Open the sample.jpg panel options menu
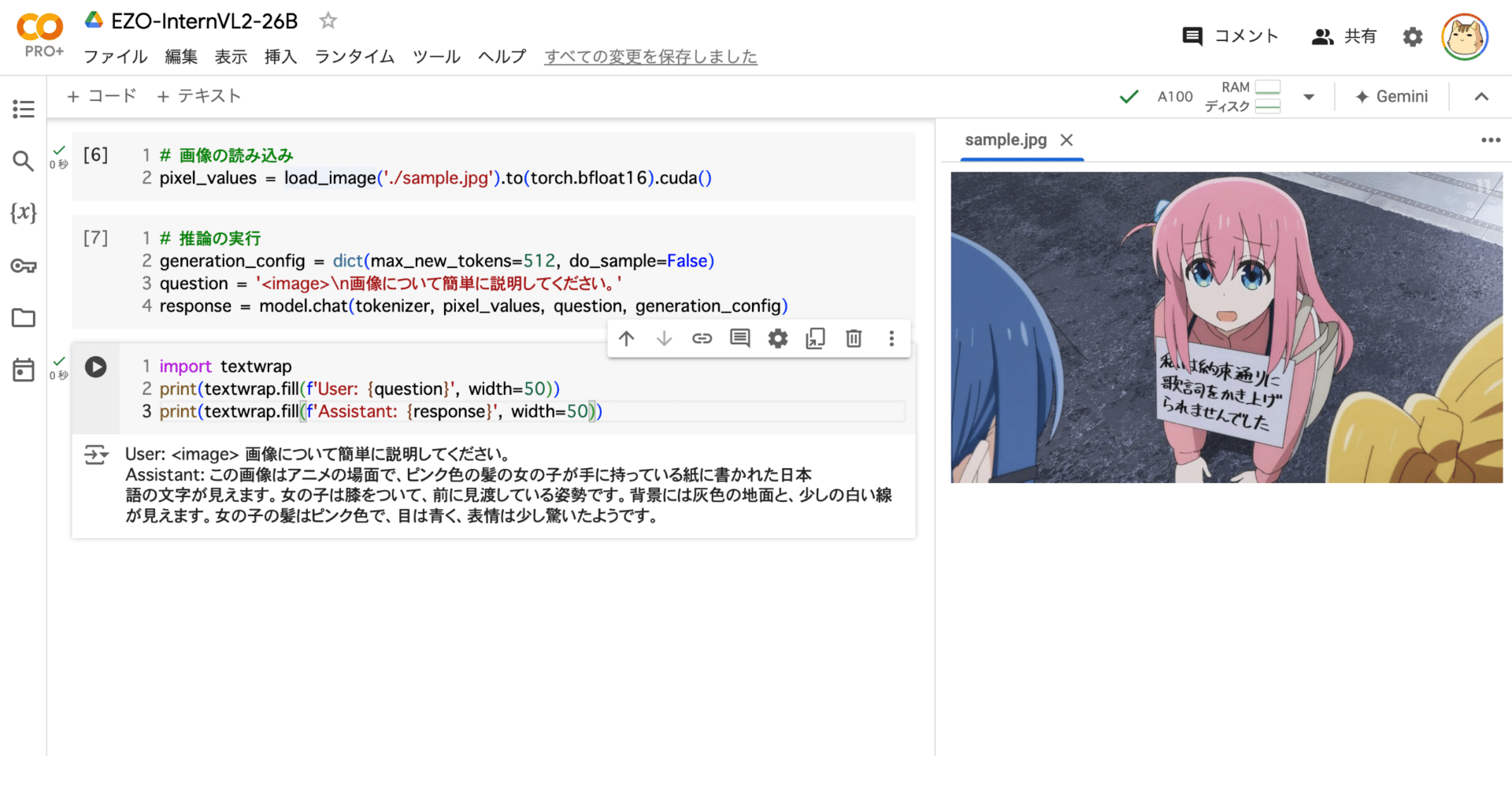The width and height of the screenshot is (1512, 791). [1491, 139]
